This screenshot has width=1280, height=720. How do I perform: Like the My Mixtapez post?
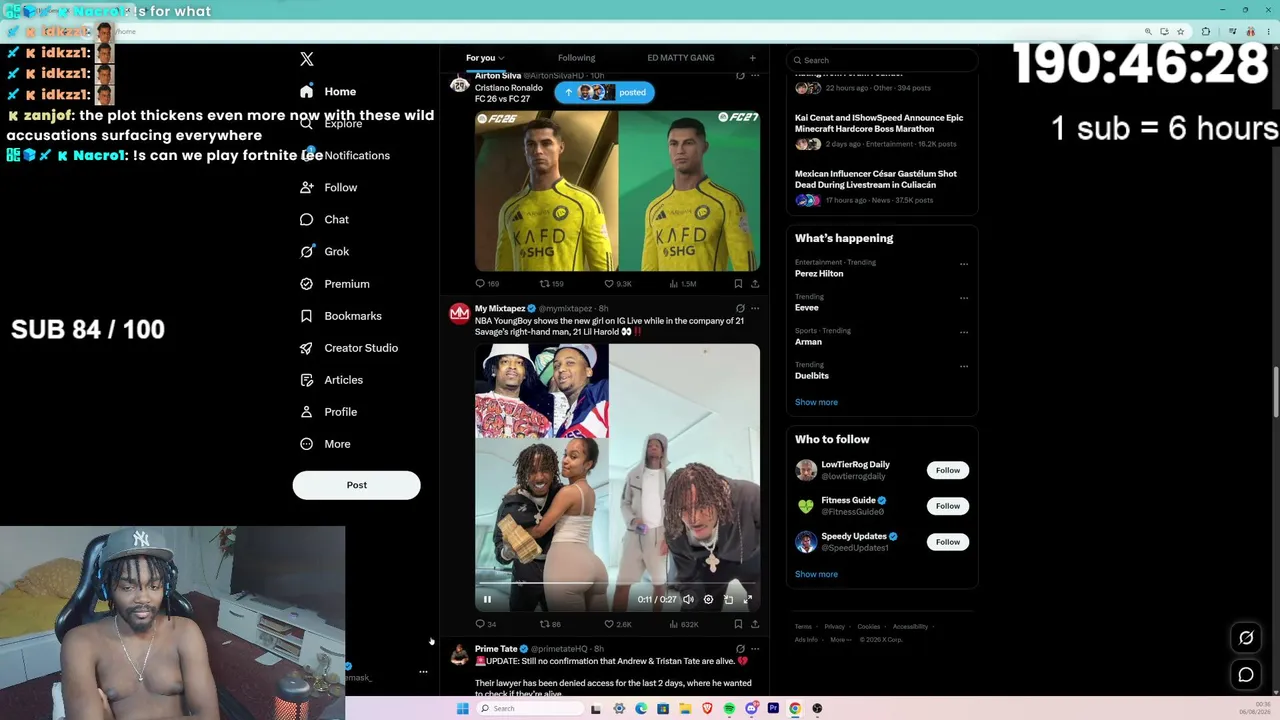(x=618, y=624)
